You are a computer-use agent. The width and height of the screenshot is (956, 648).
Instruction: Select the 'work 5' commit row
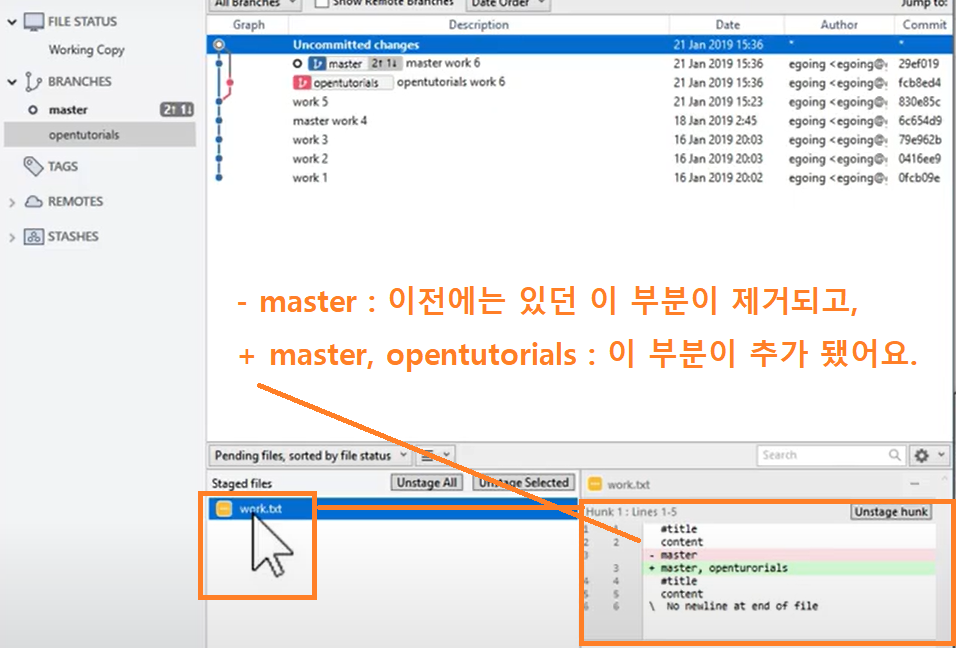(580, 102)
